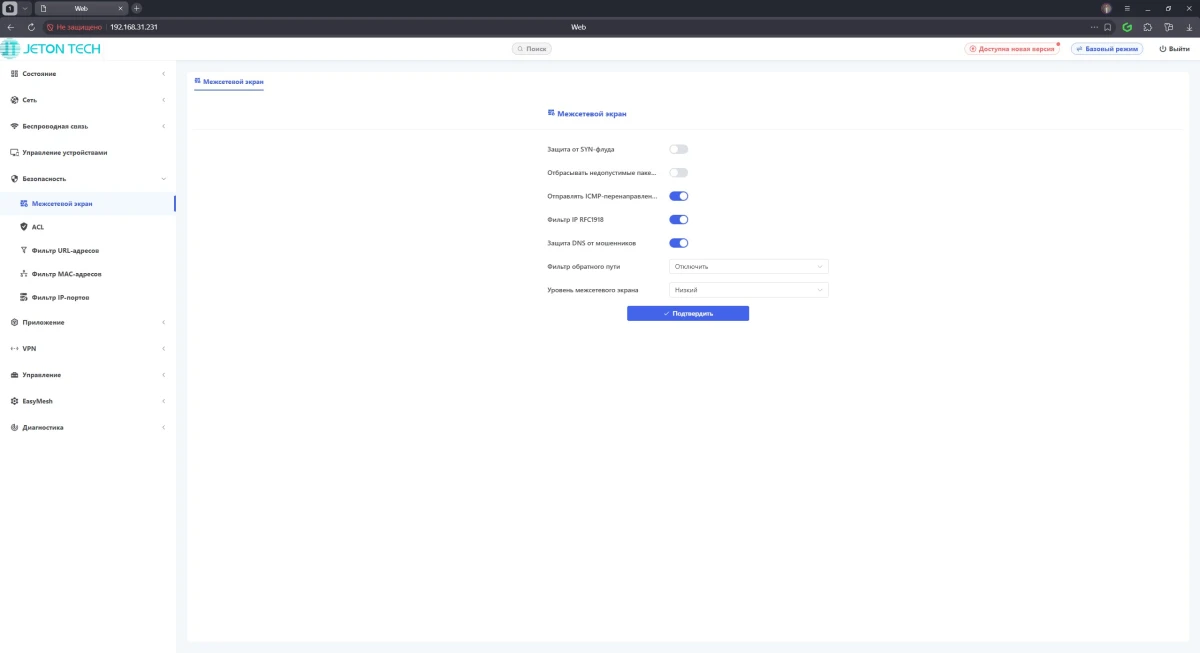Click the shield icon next to ACL
The height and width of the screenshot is (653, 1200).
coord(24,227)
